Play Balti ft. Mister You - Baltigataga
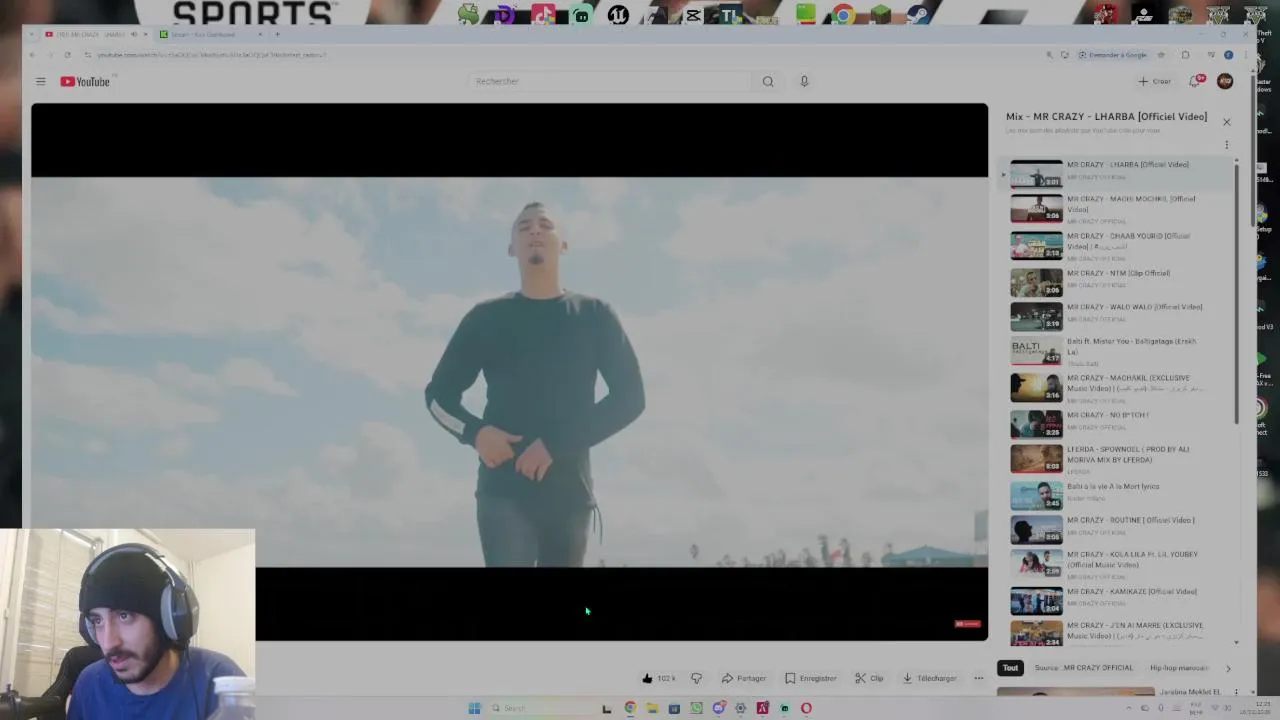Image resolution: width=1280 pixels, height=720 pixels. pyautogui.click(x=1118, y=350)
